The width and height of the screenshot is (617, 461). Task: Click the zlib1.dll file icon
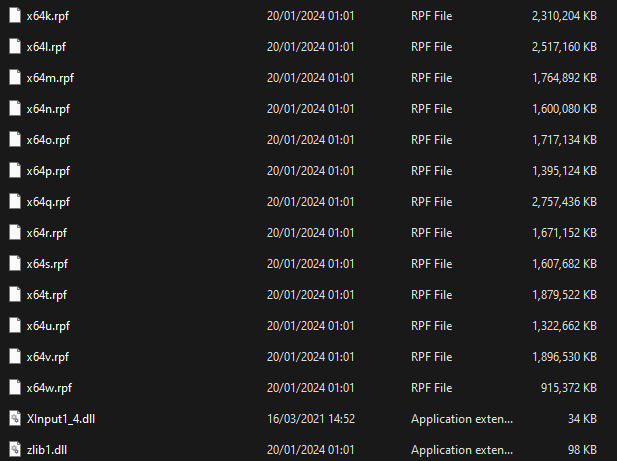[x=15, y=450]
